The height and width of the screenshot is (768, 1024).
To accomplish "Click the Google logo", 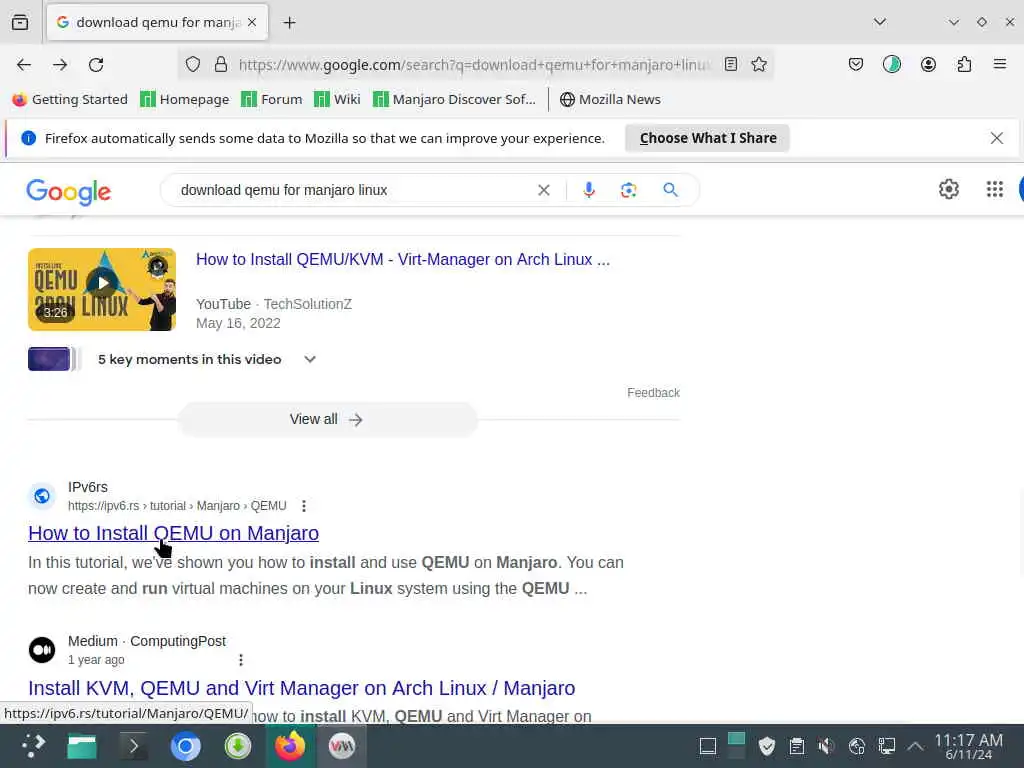I will tap(69, 191).
